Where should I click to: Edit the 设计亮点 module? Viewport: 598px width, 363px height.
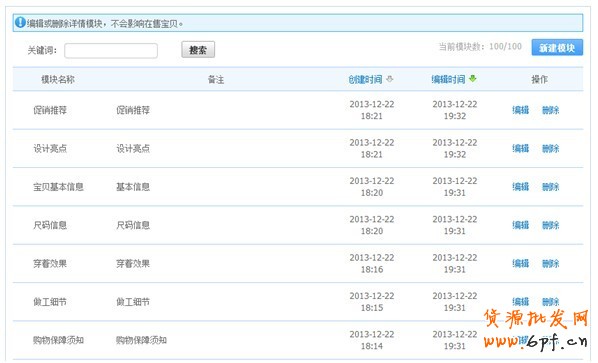[x=521, y=148]
